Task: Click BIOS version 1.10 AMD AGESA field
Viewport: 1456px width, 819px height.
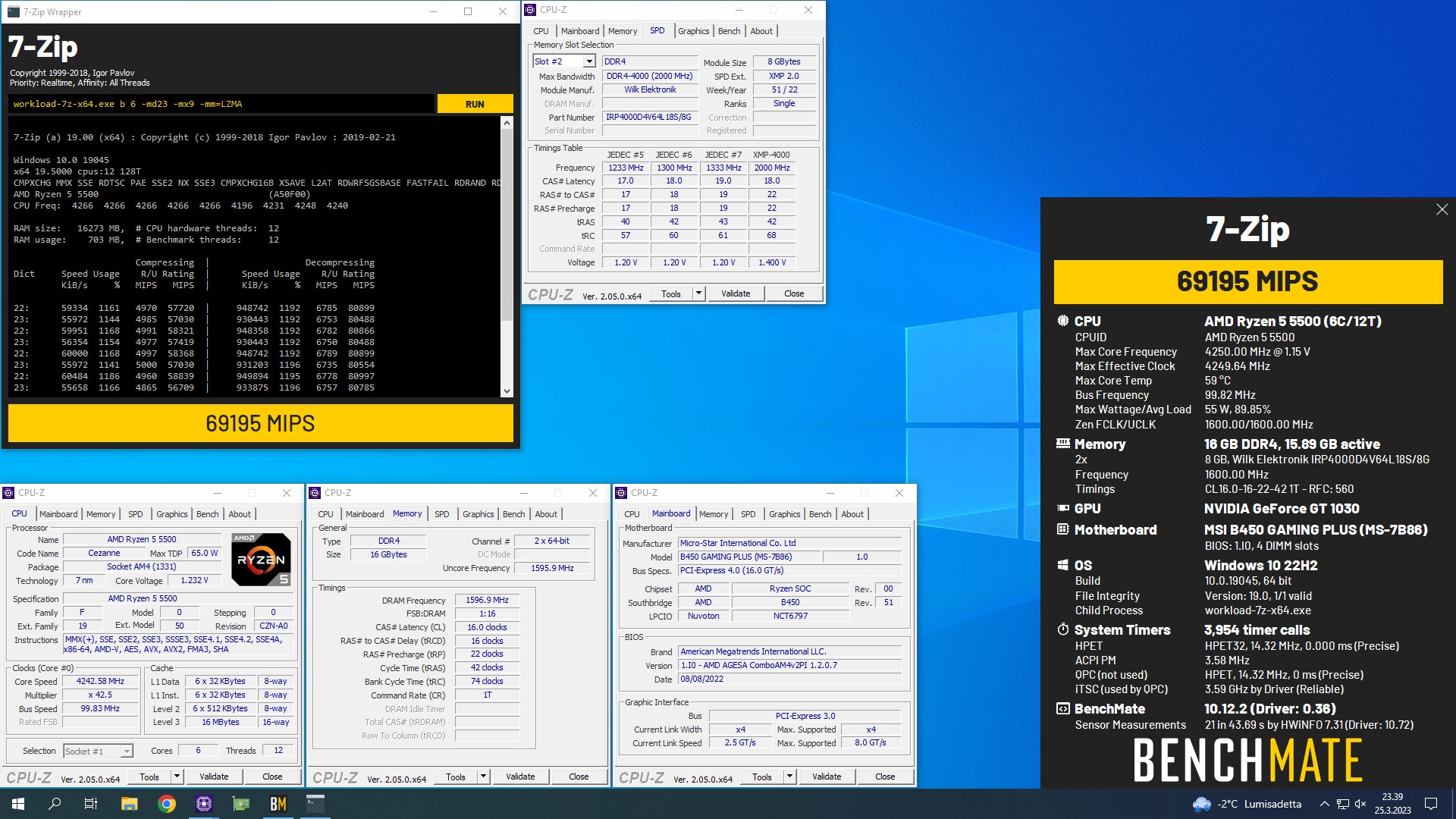Action: pos(790,665)
